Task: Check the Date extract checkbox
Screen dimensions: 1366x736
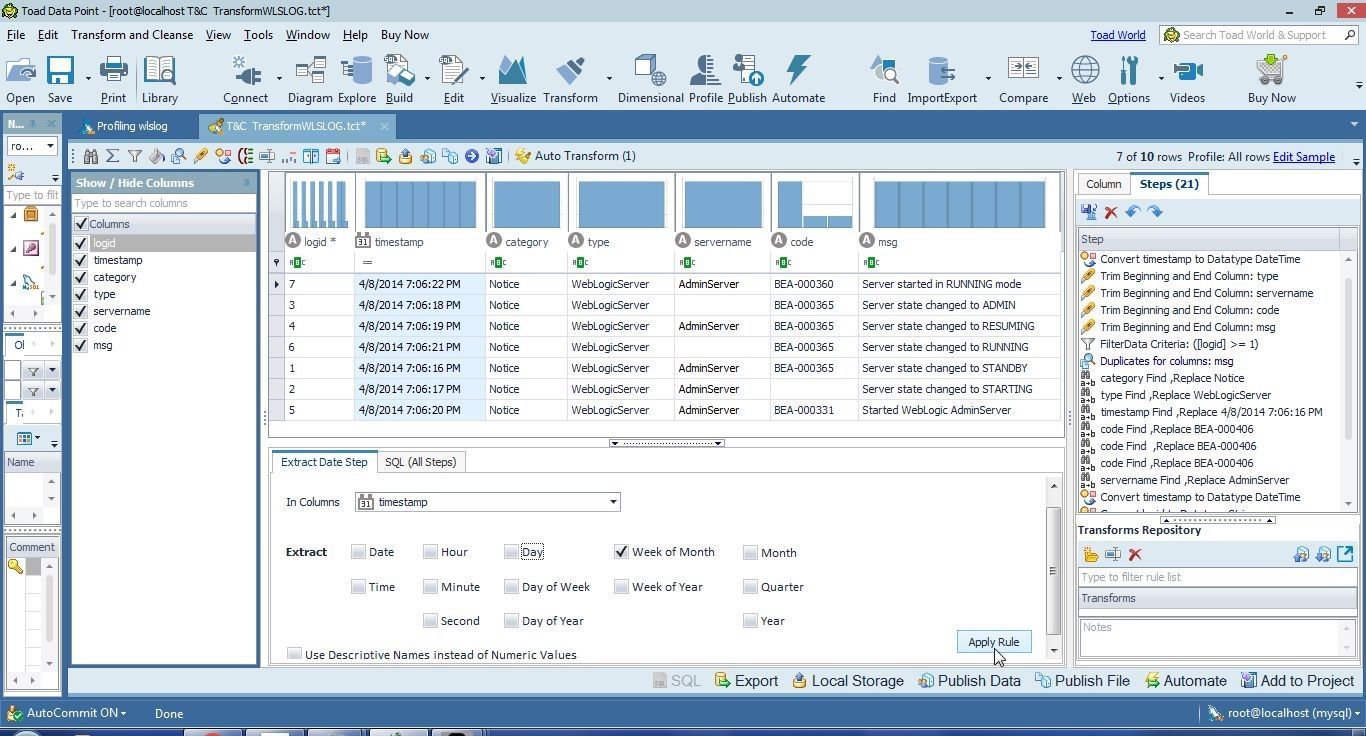Action: click(x=358, y=552)
